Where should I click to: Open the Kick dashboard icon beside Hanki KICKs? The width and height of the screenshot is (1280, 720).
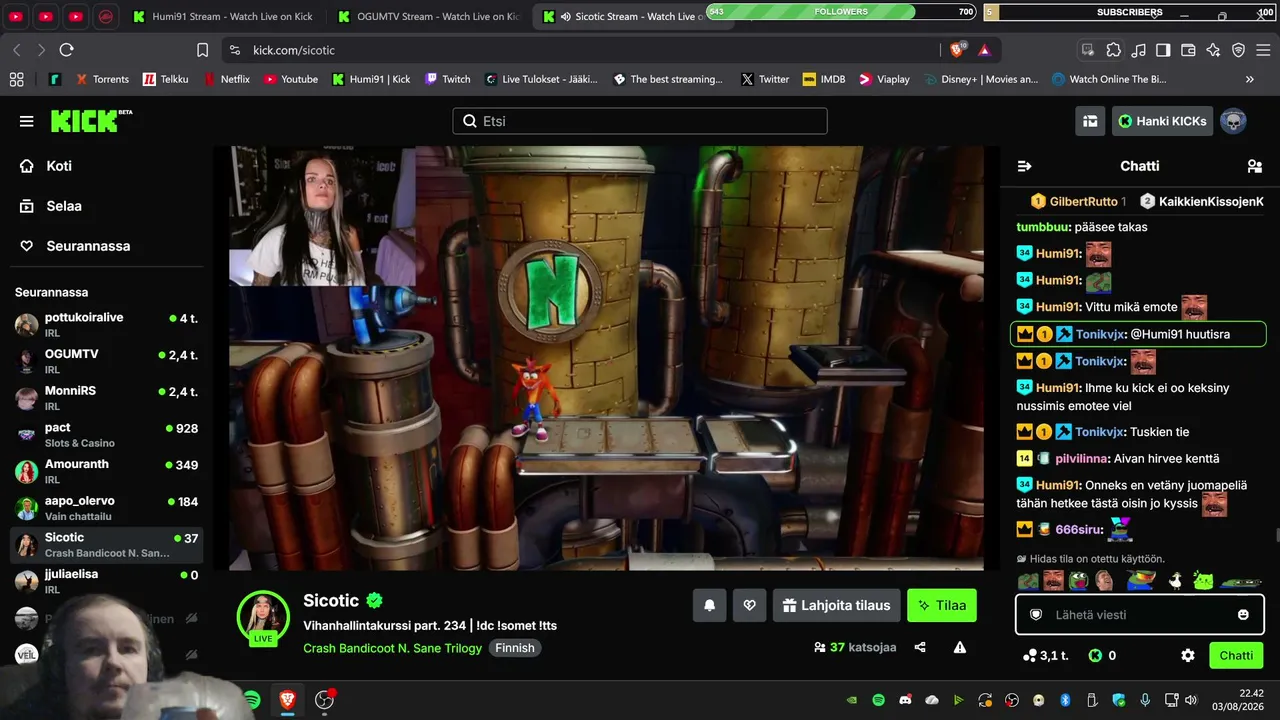coord(1090,121)
